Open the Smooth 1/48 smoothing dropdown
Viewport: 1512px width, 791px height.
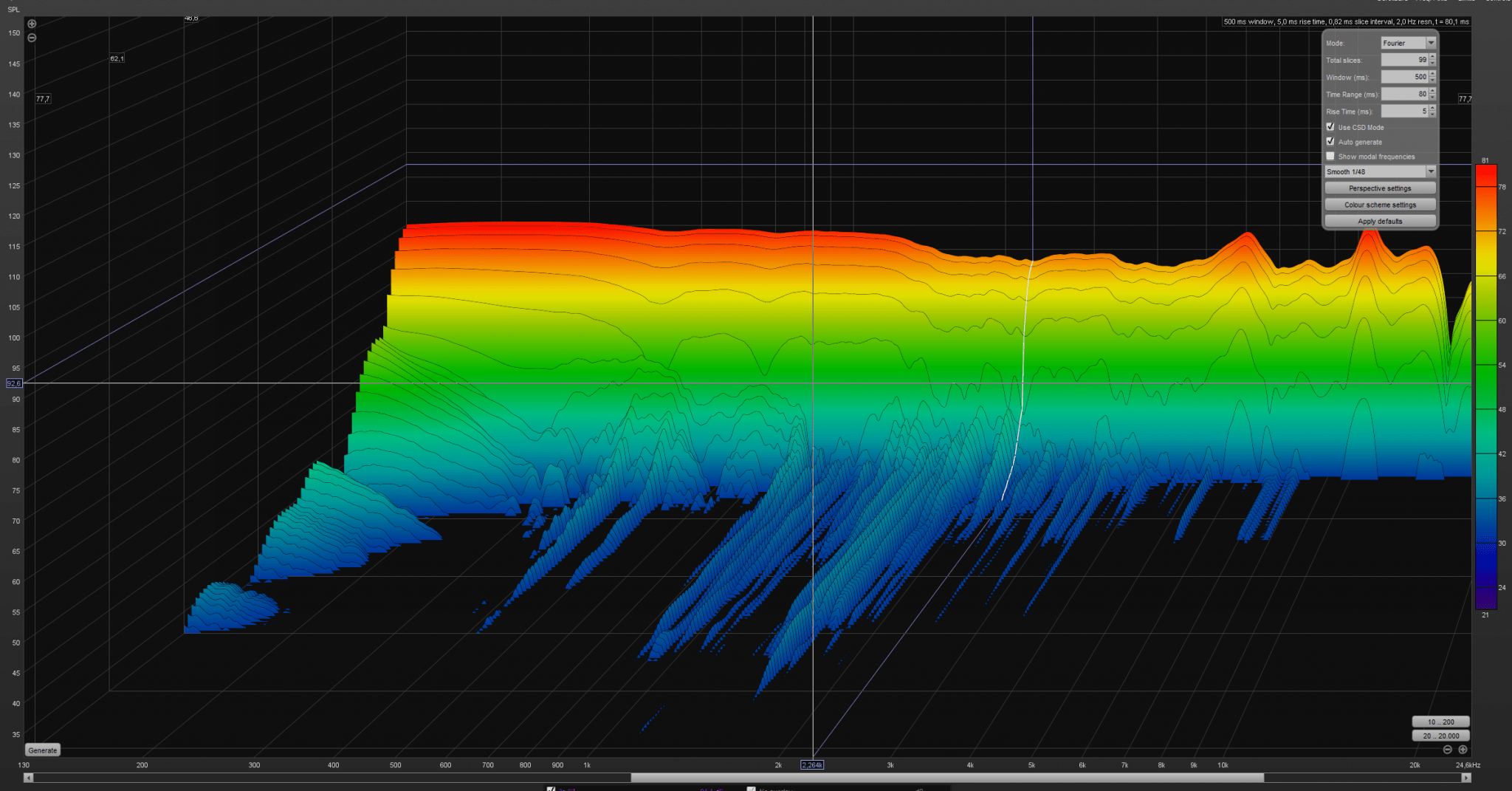(1381, 171)
